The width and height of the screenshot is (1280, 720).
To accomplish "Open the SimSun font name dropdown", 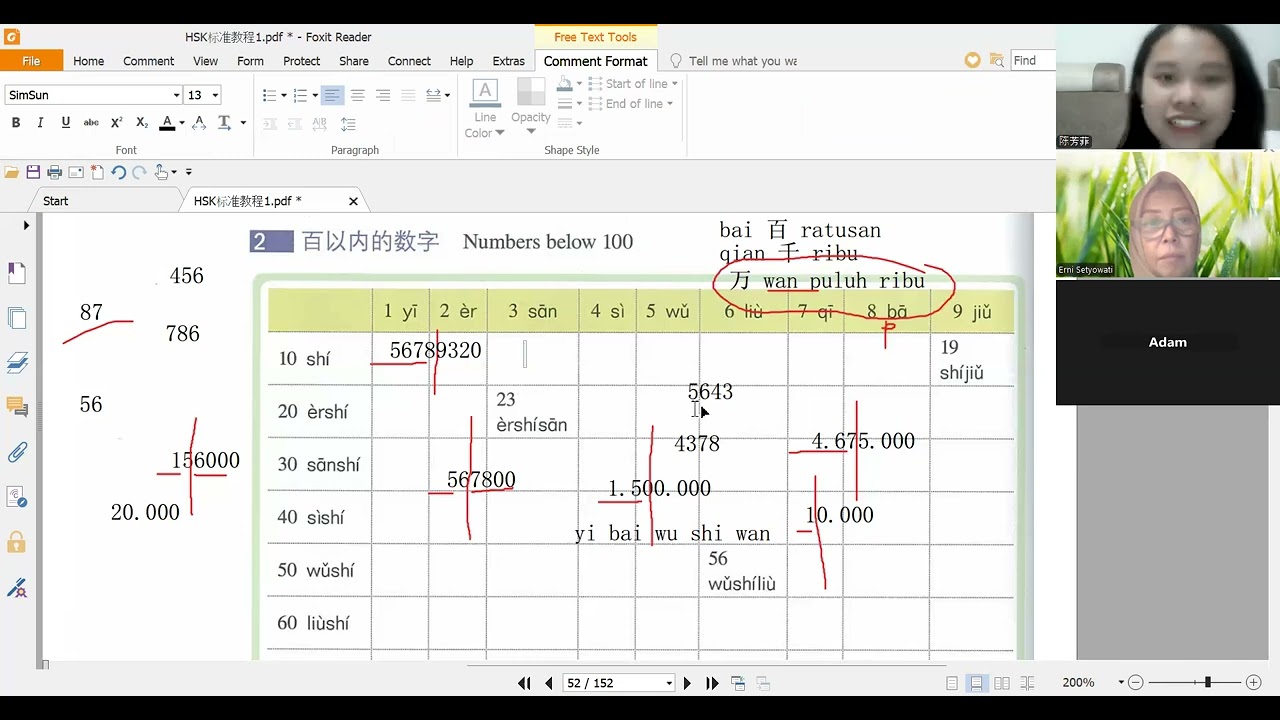I will pos(176,95).
